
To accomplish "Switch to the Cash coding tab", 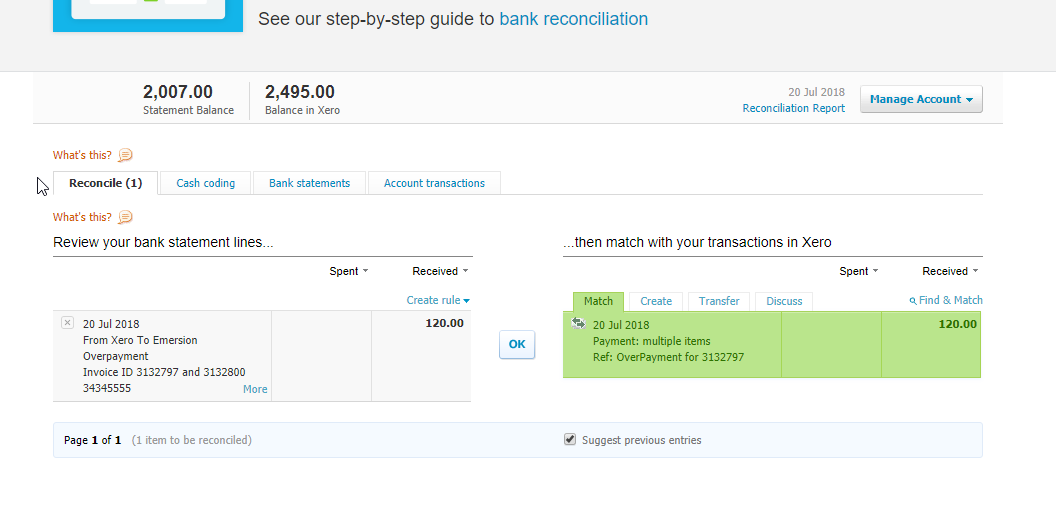I will point(205,183).
